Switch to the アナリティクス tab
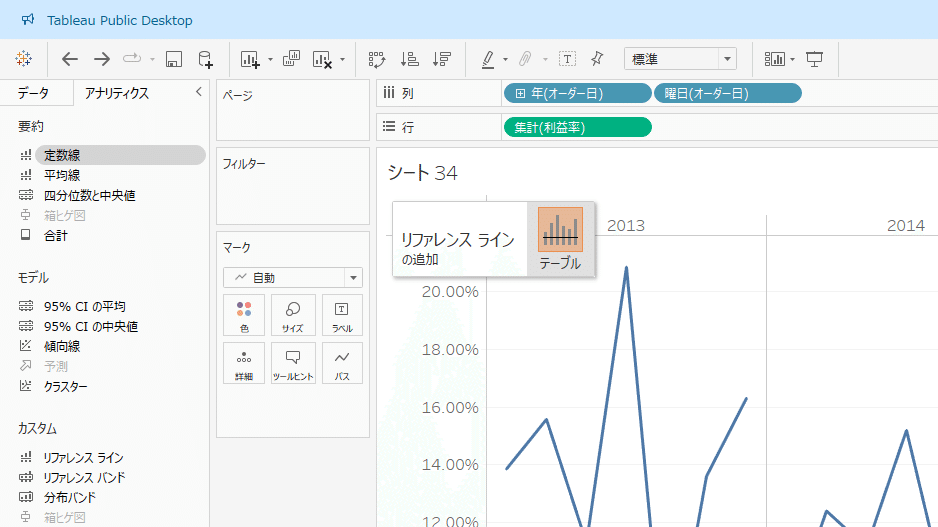The image size is (938, 527). click(117, 93)
